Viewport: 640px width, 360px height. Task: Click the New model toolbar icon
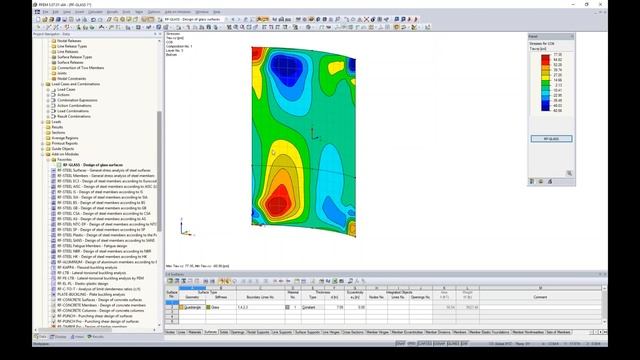click(38, 19)
